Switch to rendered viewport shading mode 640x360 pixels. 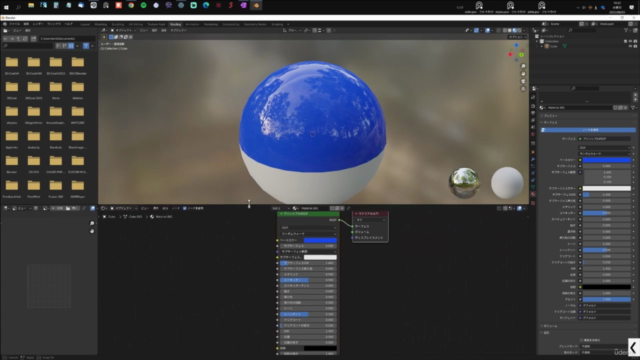pyautogui.click(x=519, y=30)
